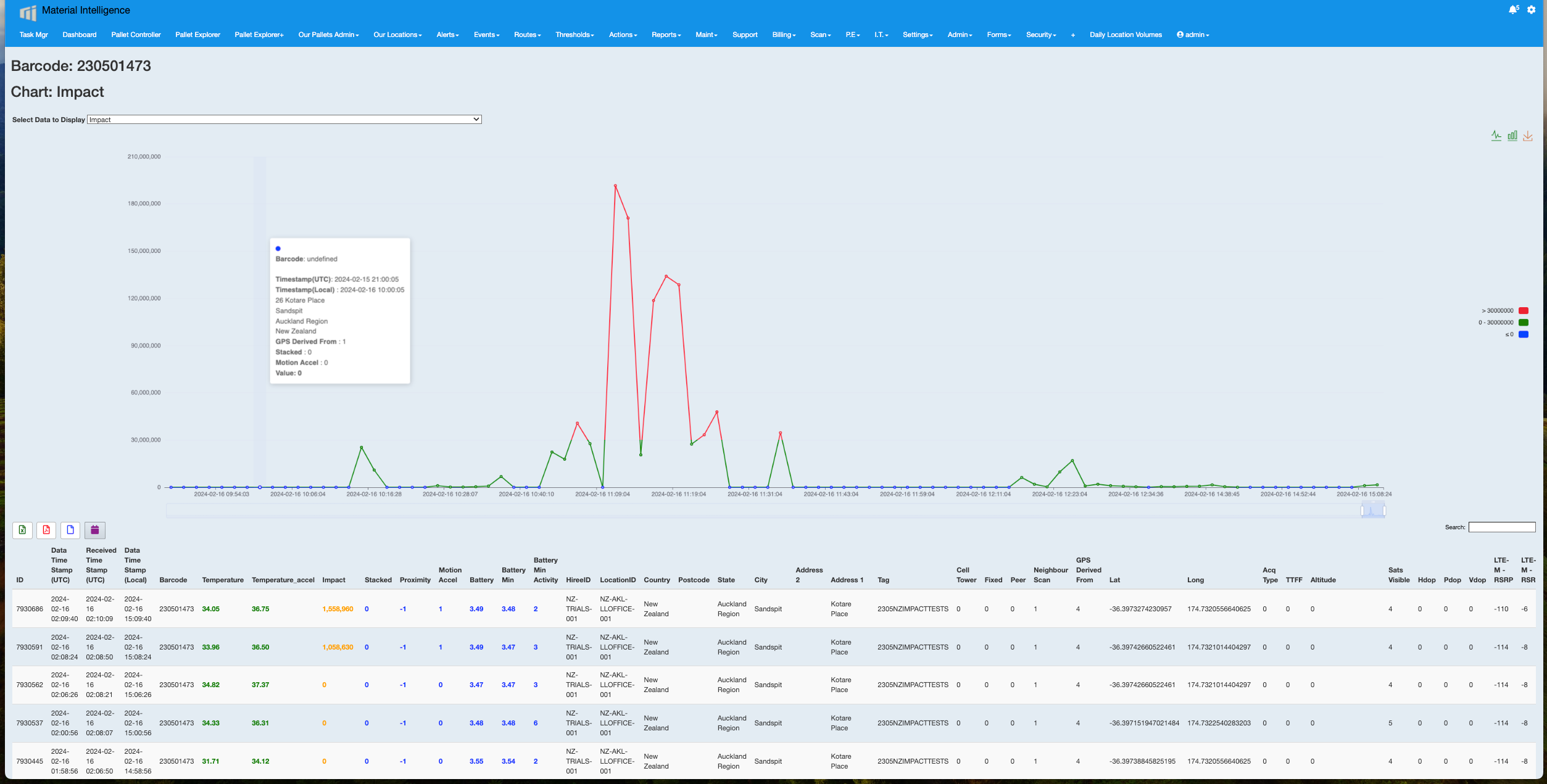Viewport: 1547px width, 784px height.
Task: Click the blue document export icon
Action: tap(70, 530)
